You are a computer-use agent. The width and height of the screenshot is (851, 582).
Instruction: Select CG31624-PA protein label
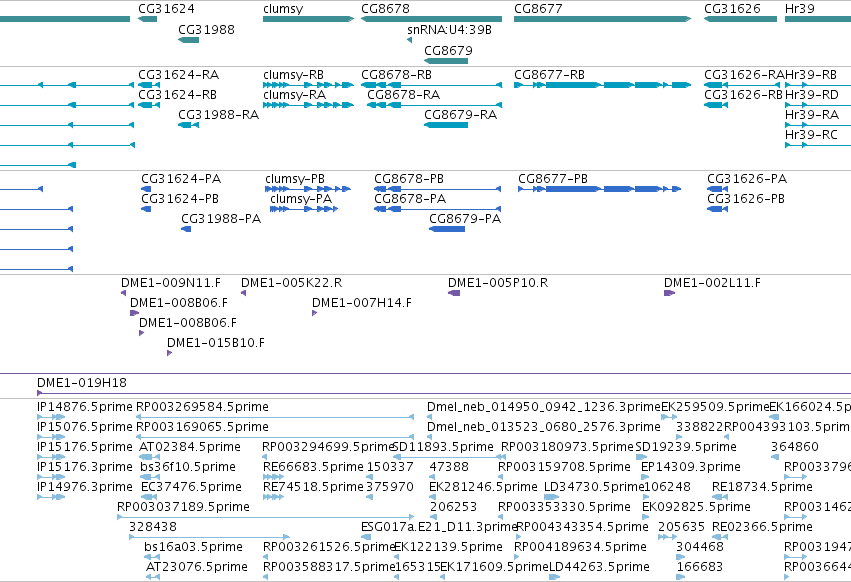pos(181,179)
